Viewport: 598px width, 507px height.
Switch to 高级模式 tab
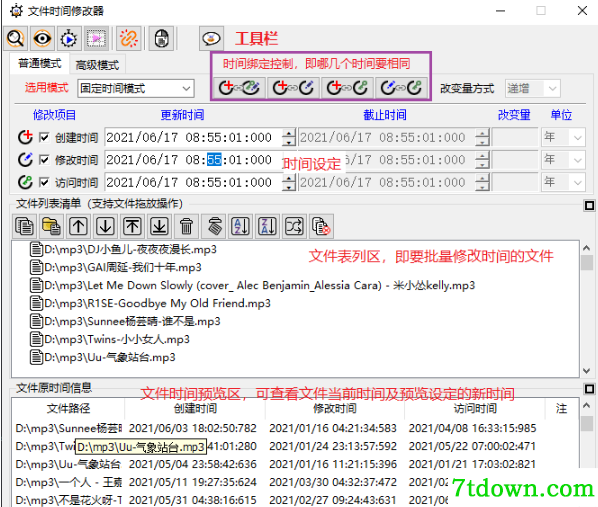click(x=97, y=65)
